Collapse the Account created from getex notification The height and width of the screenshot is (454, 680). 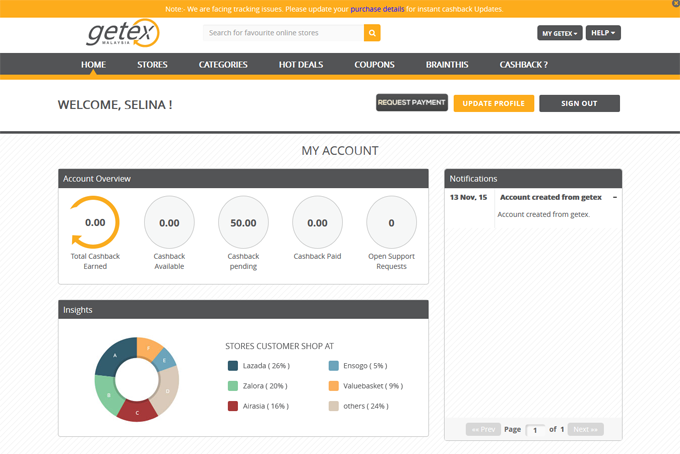tap(615, 197)
